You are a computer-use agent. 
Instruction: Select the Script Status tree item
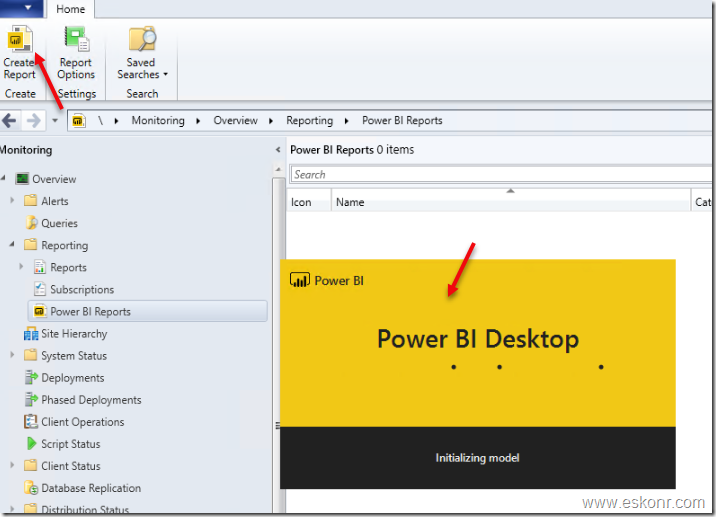(71, 444)
